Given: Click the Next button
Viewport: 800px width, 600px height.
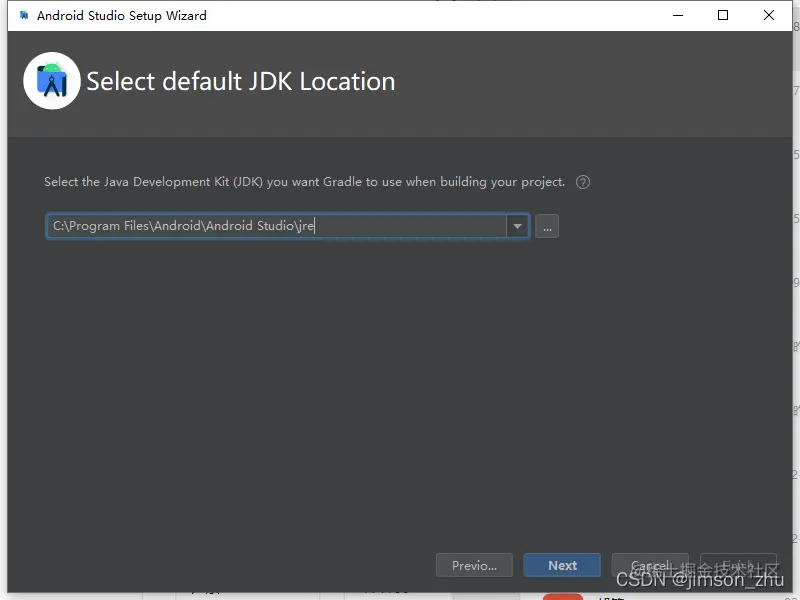Looking at the screenshot, I should 562,565.
